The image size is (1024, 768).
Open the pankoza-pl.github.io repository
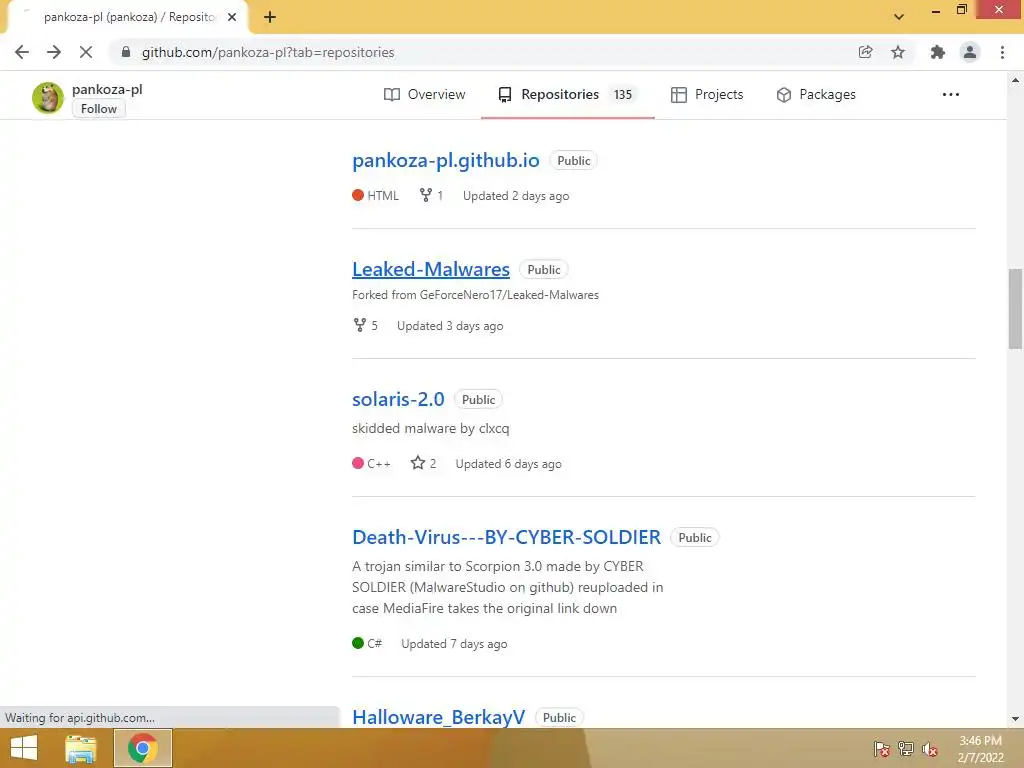coord(445,161)
